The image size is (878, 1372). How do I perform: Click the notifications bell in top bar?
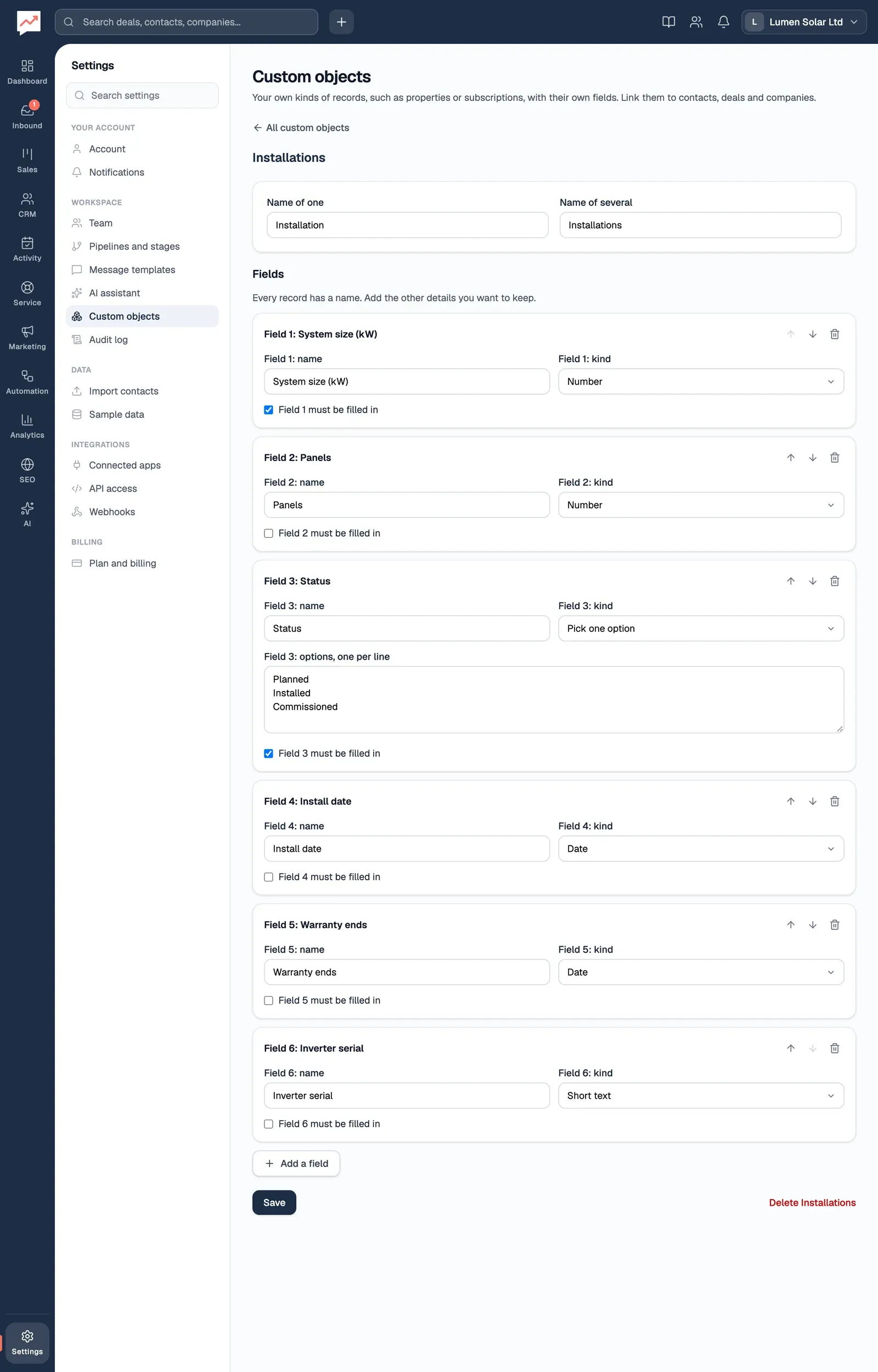pyautogui.click(x=723, y=21)
